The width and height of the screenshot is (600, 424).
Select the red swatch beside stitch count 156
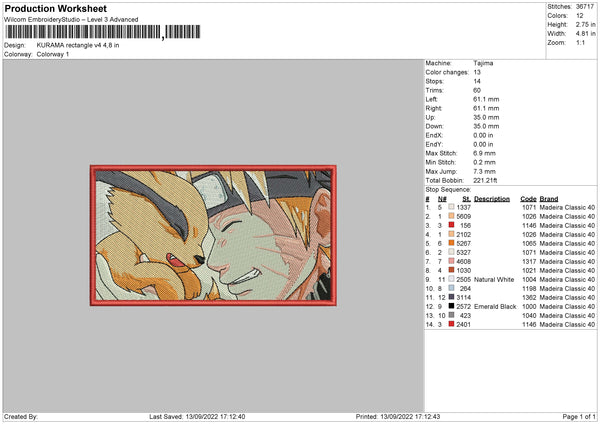451,225
